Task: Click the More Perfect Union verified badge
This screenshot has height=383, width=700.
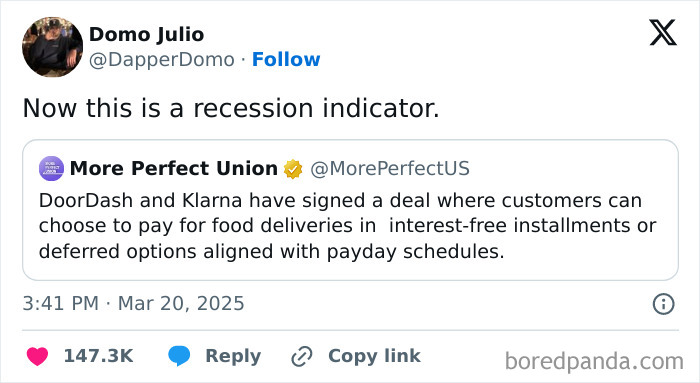Action: coord(293,169)
